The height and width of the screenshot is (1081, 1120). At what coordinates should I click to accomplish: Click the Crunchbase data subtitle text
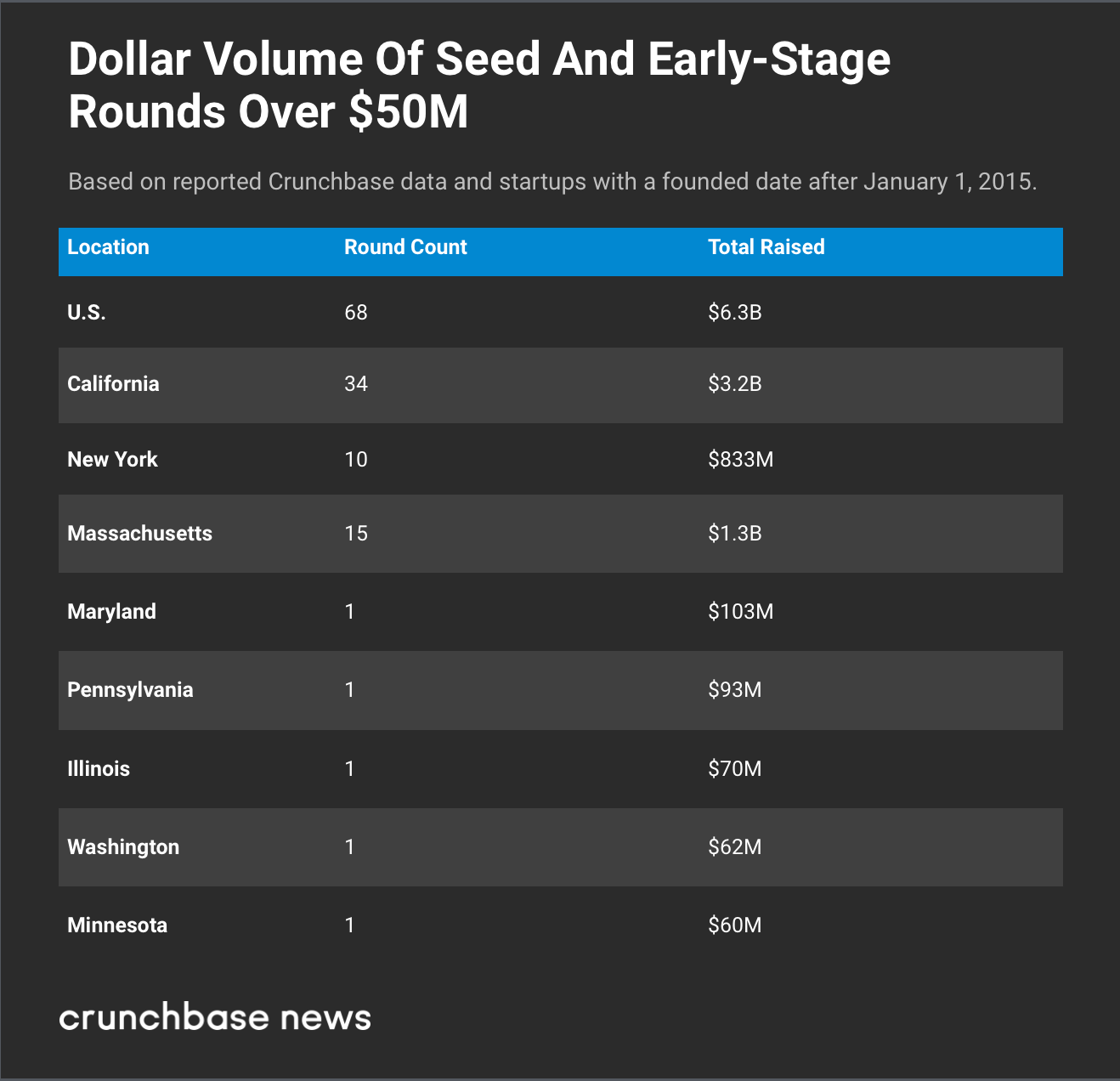tap(552, 182)
